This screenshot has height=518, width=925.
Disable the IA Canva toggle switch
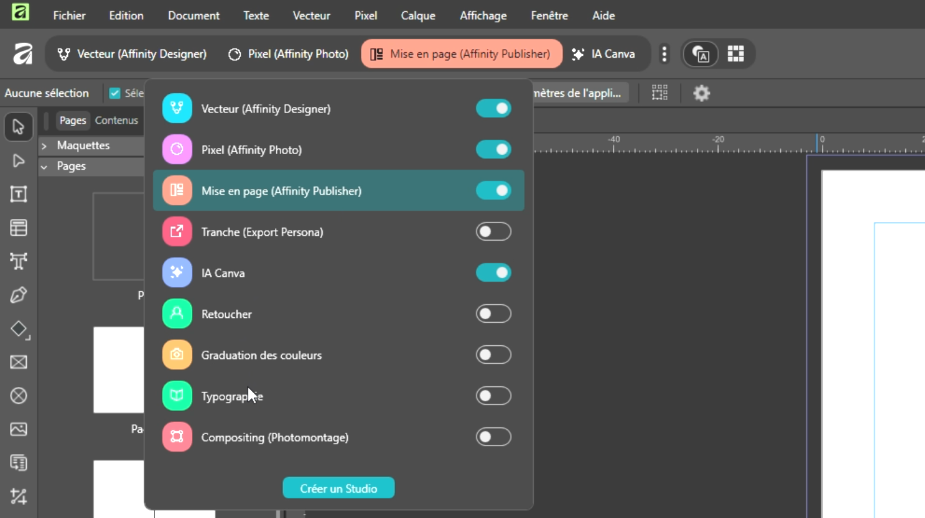(x=493, y=272)
